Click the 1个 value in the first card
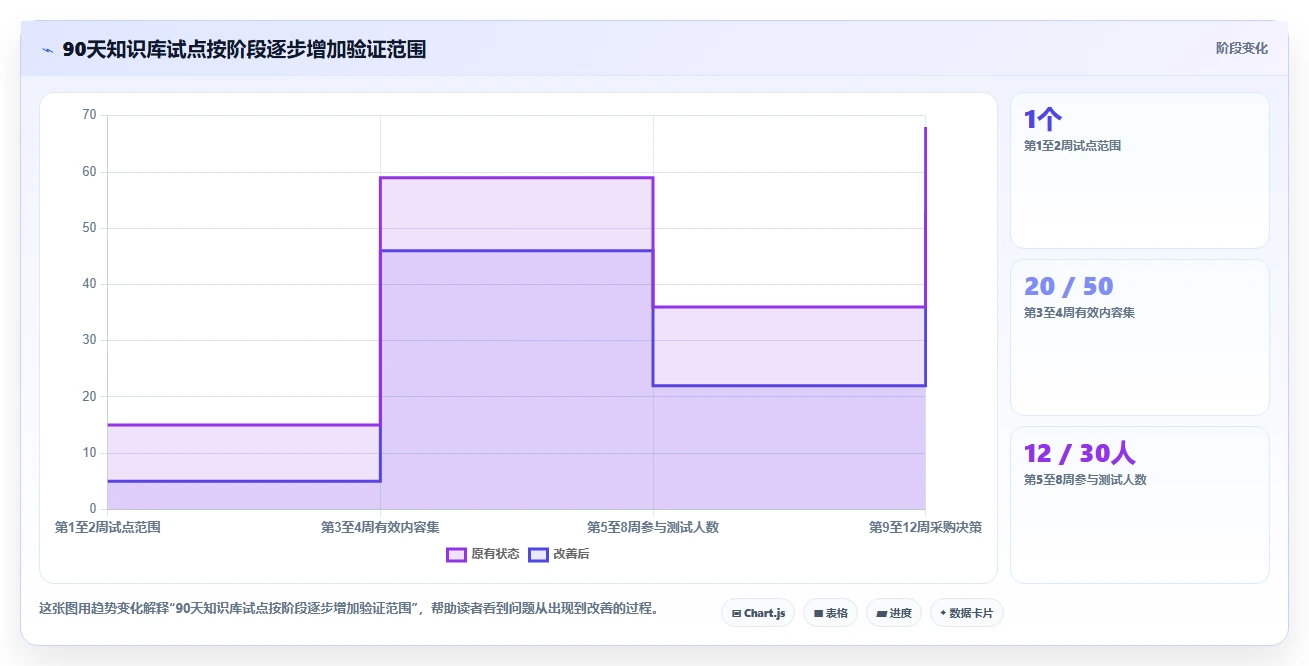Image resolution: width=1309 pixels, height=666 pixels. coord(1043,120)
